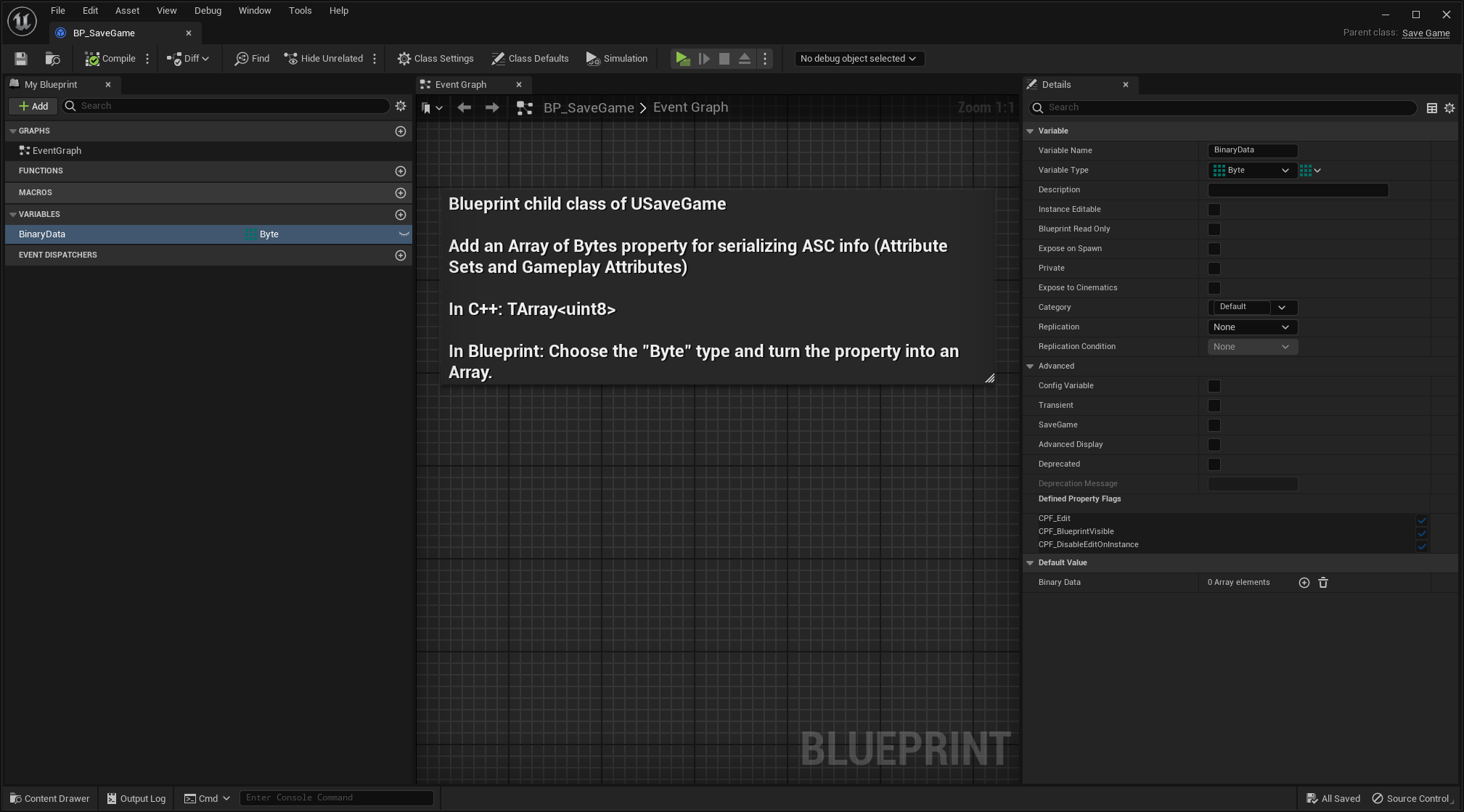The image size is (1464, 812).
Task: Open the Compile options three-dot menu
Action: click(147, 59)
